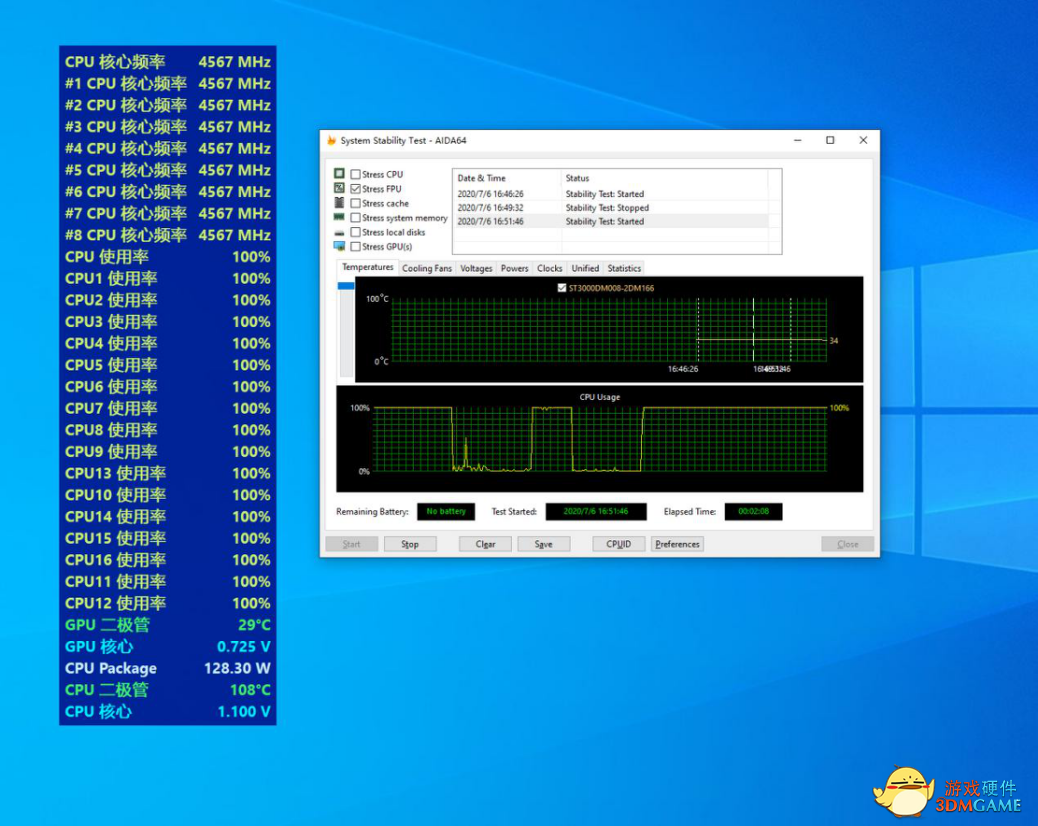
Task: Click the FPU icon beside Stress FPU
Action: pyautogui.click(x=339, y=188)
